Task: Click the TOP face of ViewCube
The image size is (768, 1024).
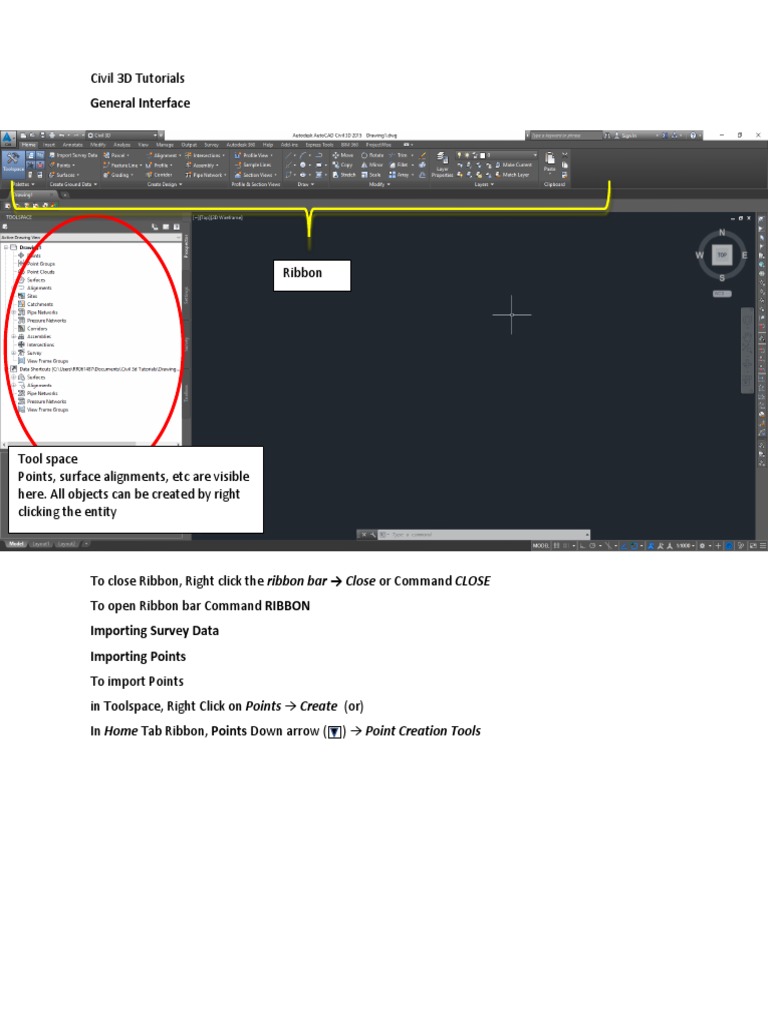Action: point(722,255)
